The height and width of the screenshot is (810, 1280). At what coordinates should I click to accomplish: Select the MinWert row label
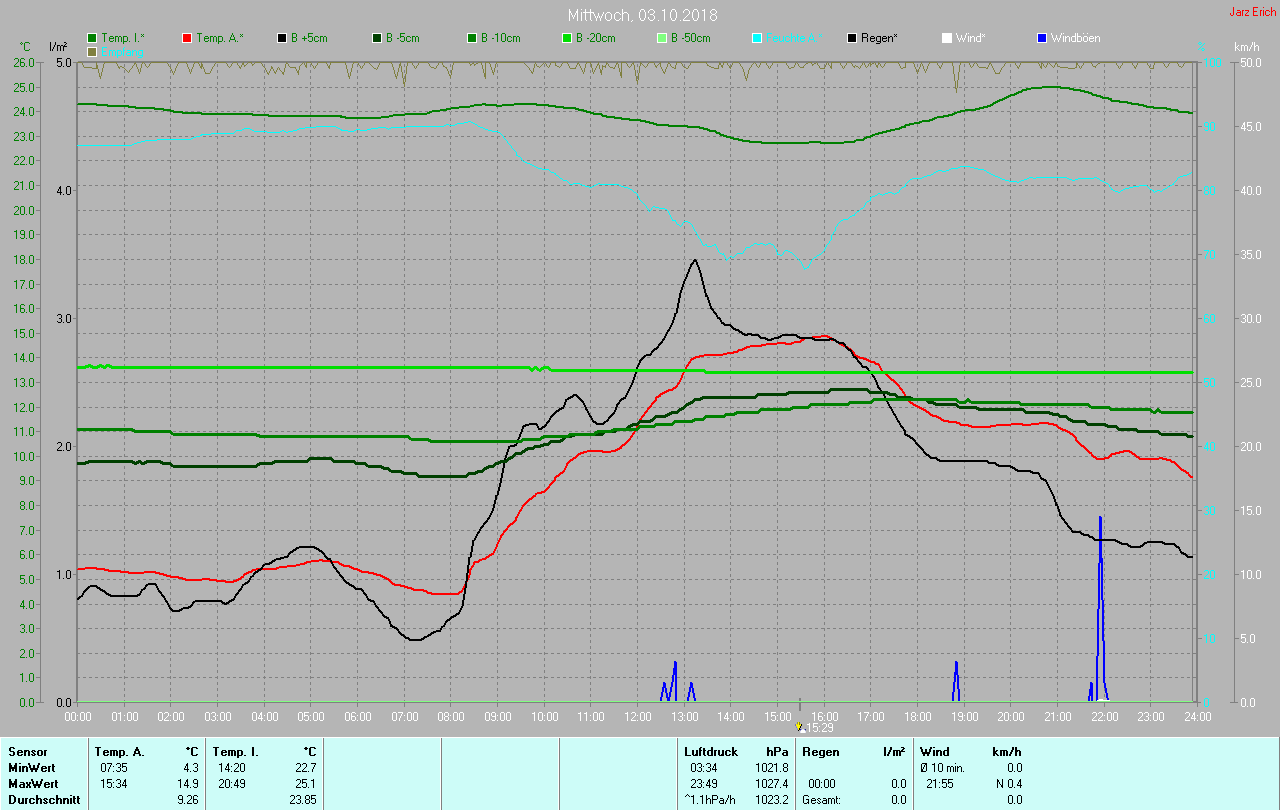(31, 768)
